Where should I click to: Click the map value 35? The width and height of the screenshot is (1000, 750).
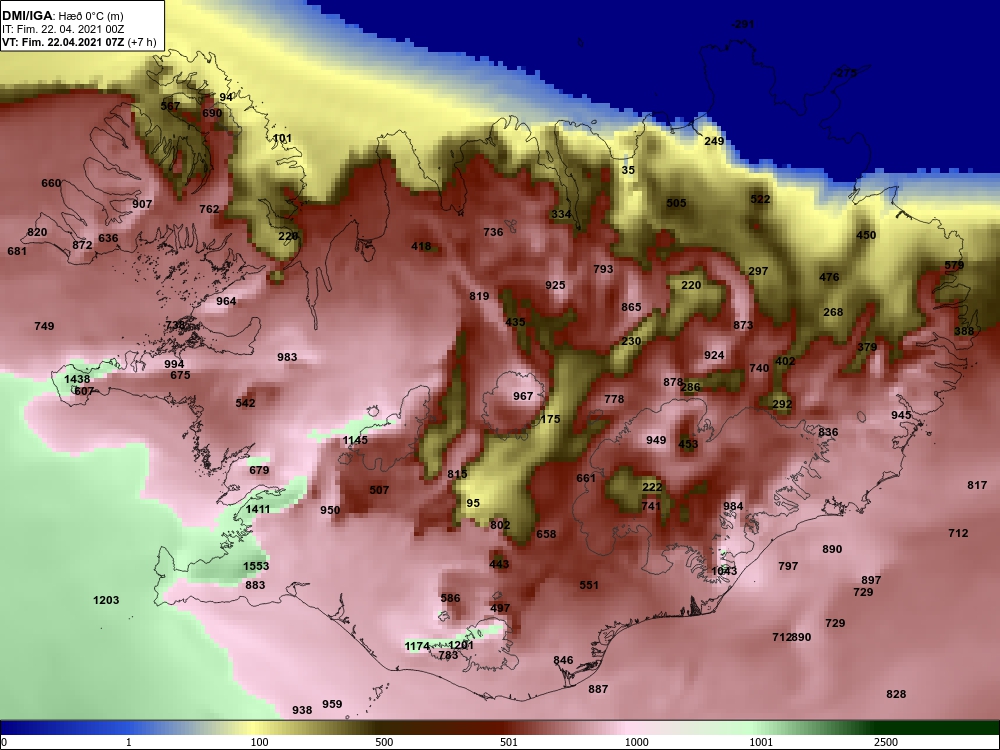(x=628, y=170)
